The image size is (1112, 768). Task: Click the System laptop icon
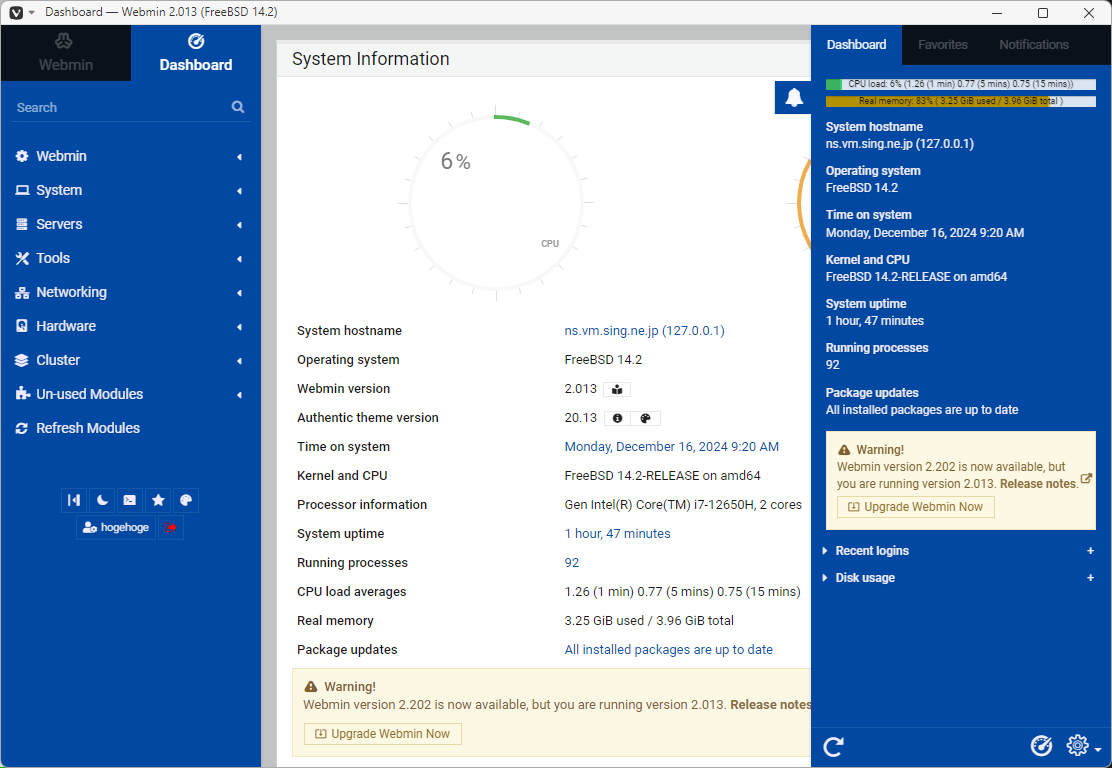pyautogui.click(x=22, y=190)
